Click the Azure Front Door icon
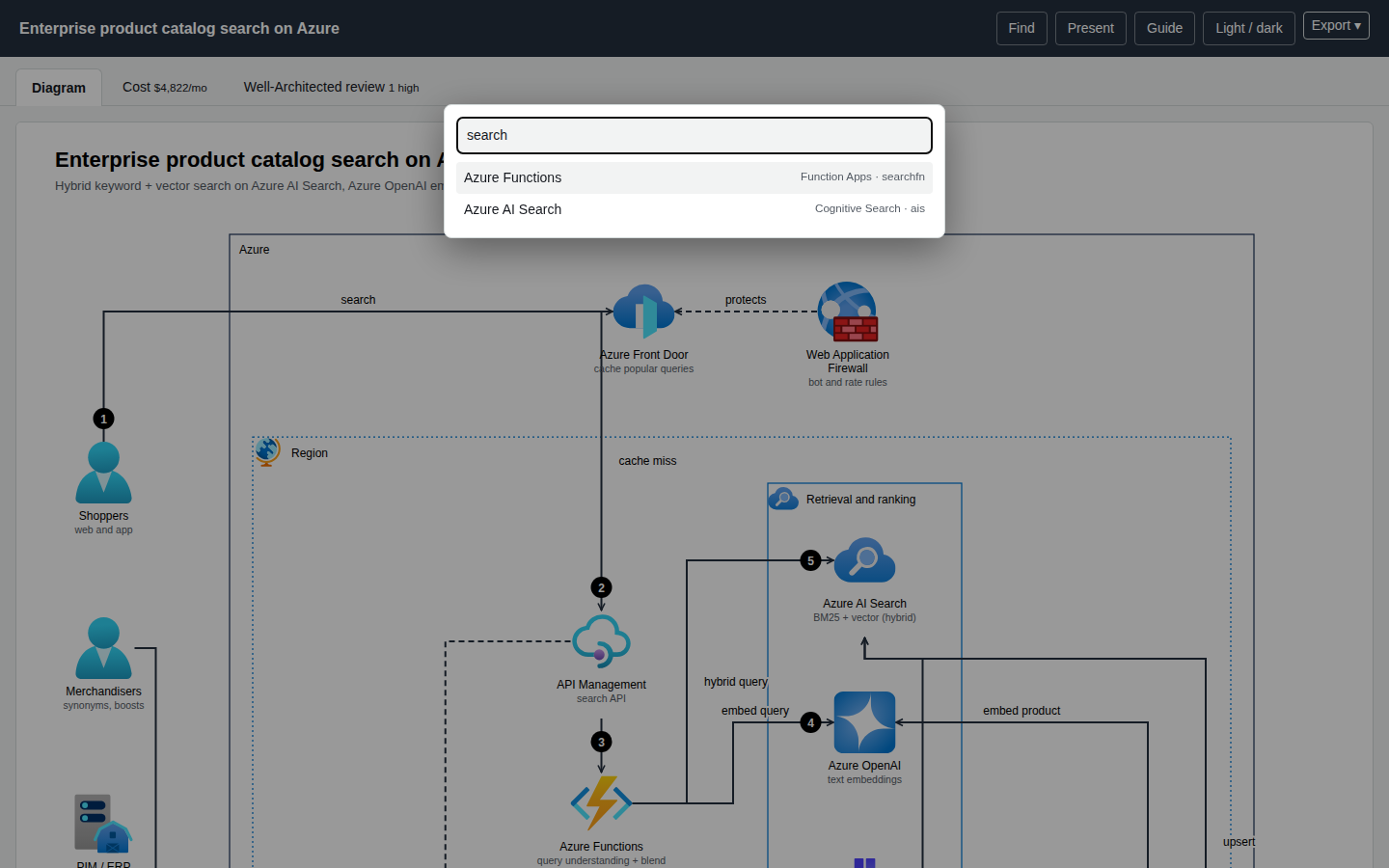Image resolution: width=1389 pixels, height=868 pixels. pyautogui.click(x=643, y=311)
